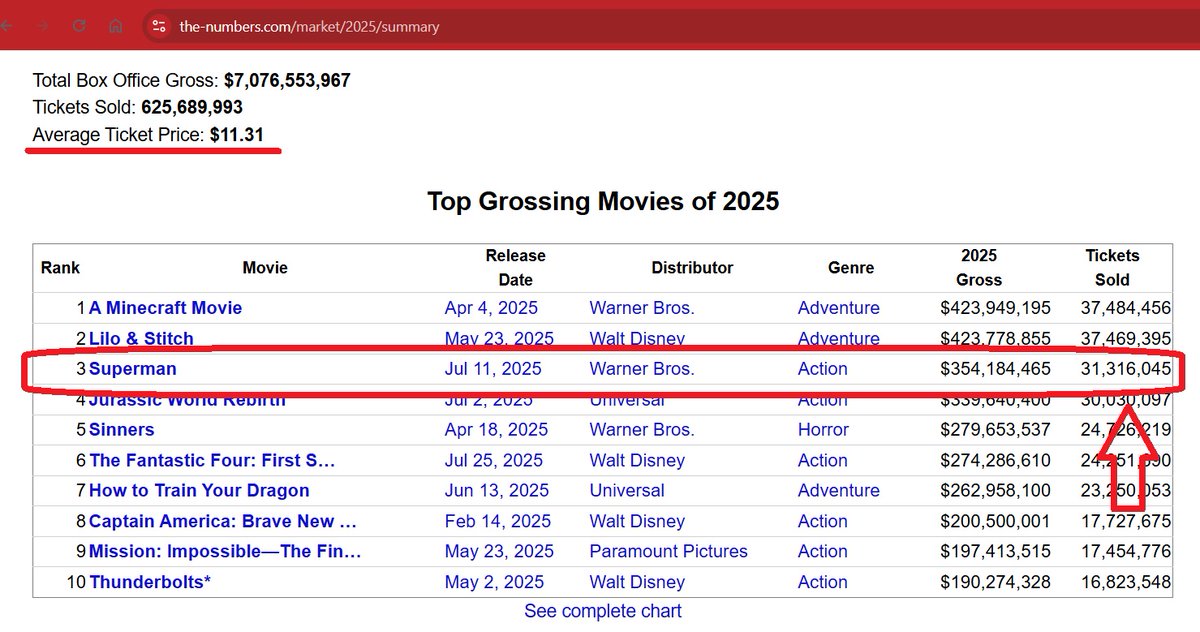The height and width of the screenshot is (632, 1200).
Task: Click Action genre in Superman row
Action: [823, 369]
